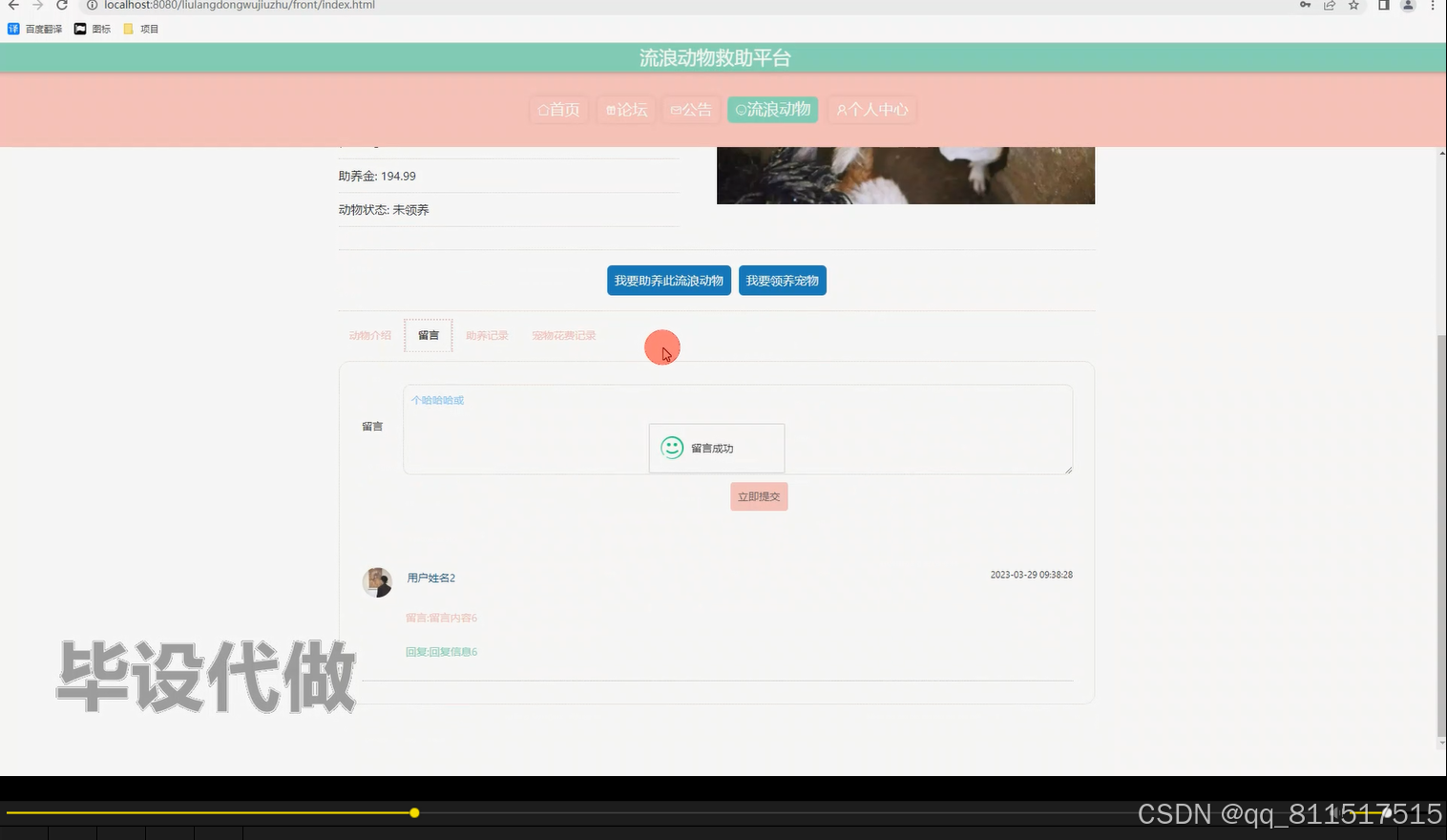This screenshot has height=840, width=1447.
Task: Click the 动物状态: 未领养 row
Action: tap(509, 210)
